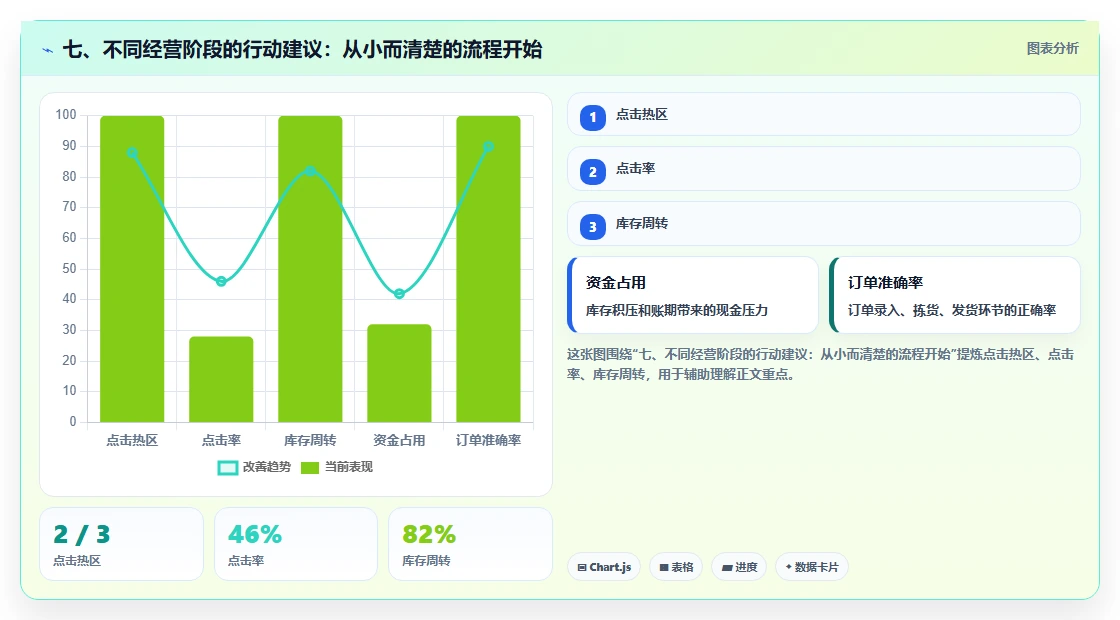Click the 82% 库存周转 stat card

tap(470, 544)
